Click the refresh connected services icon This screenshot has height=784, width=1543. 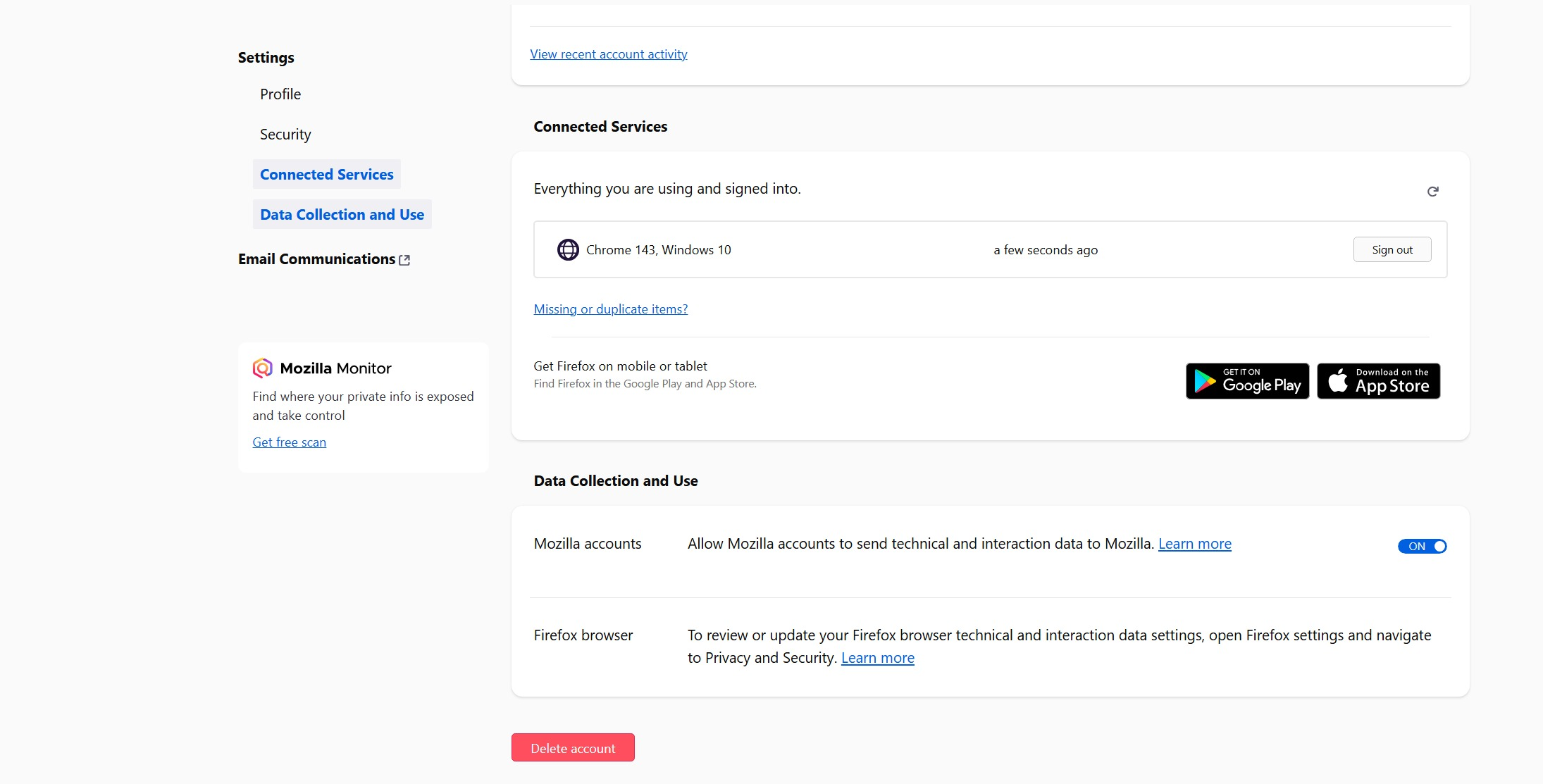(1432, 192)
